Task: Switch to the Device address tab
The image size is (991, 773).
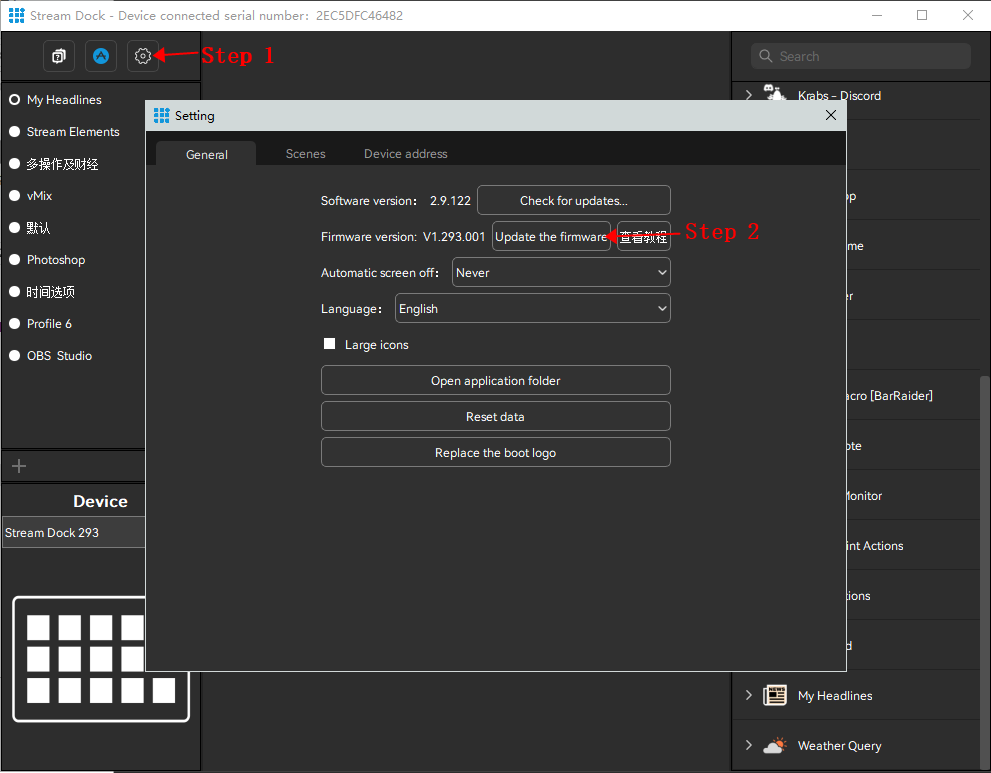Action: (406, 154)
